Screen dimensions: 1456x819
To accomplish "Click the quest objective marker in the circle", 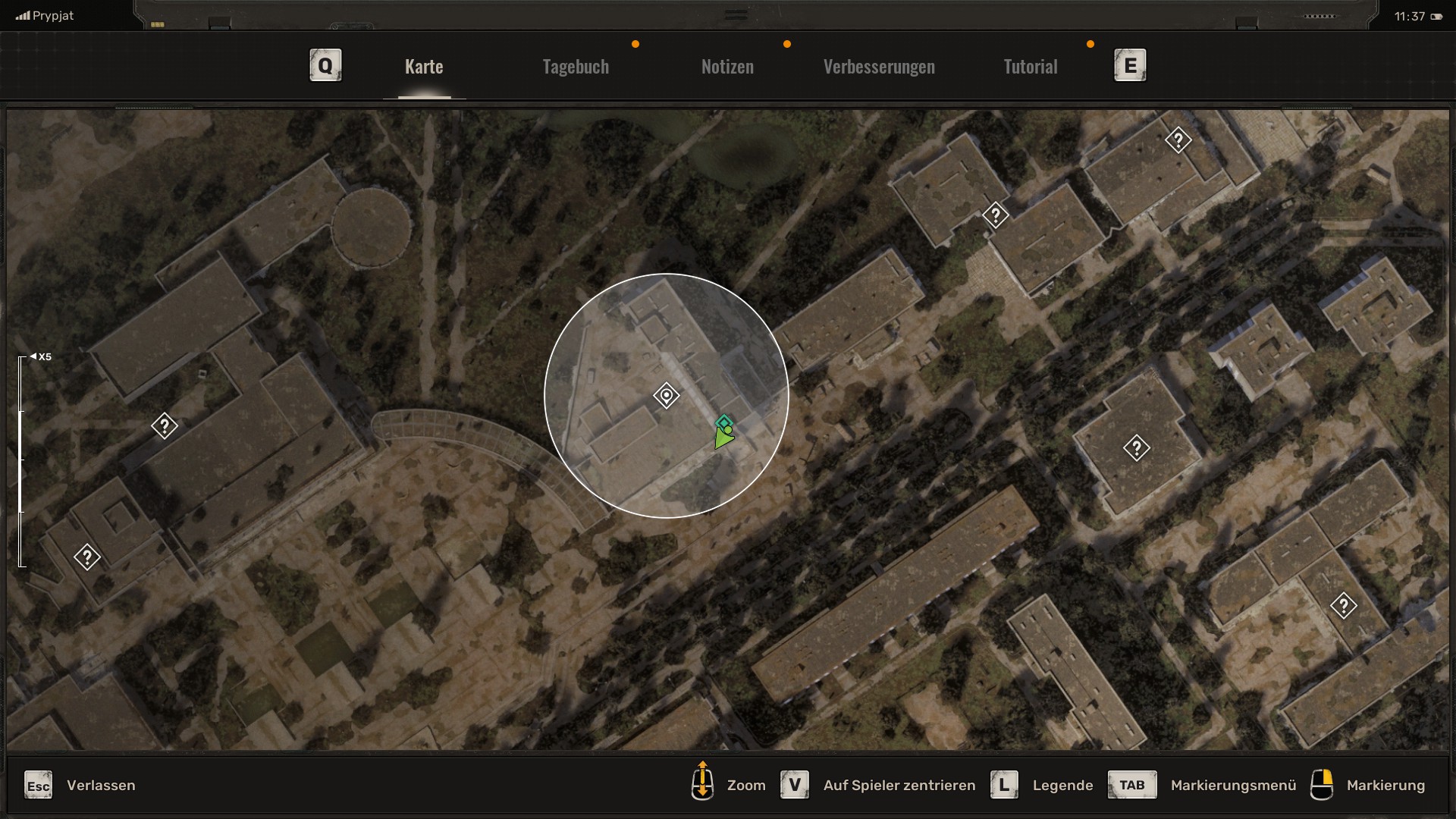I will [x=666, y=395].
